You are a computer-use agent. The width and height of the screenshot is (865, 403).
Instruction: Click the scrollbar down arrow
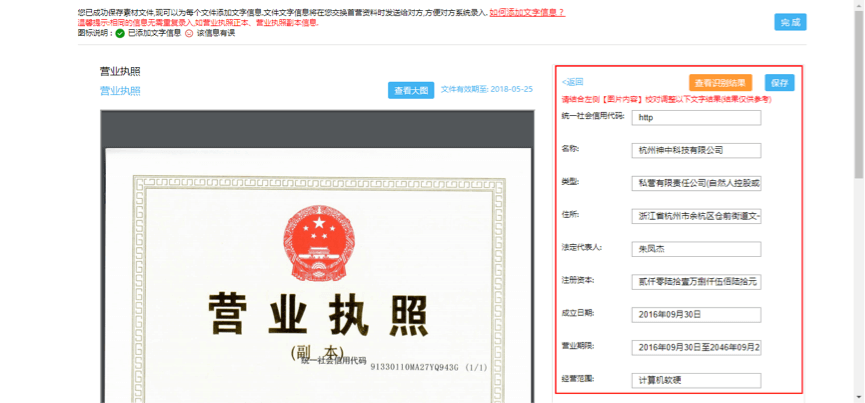(859, 398)
